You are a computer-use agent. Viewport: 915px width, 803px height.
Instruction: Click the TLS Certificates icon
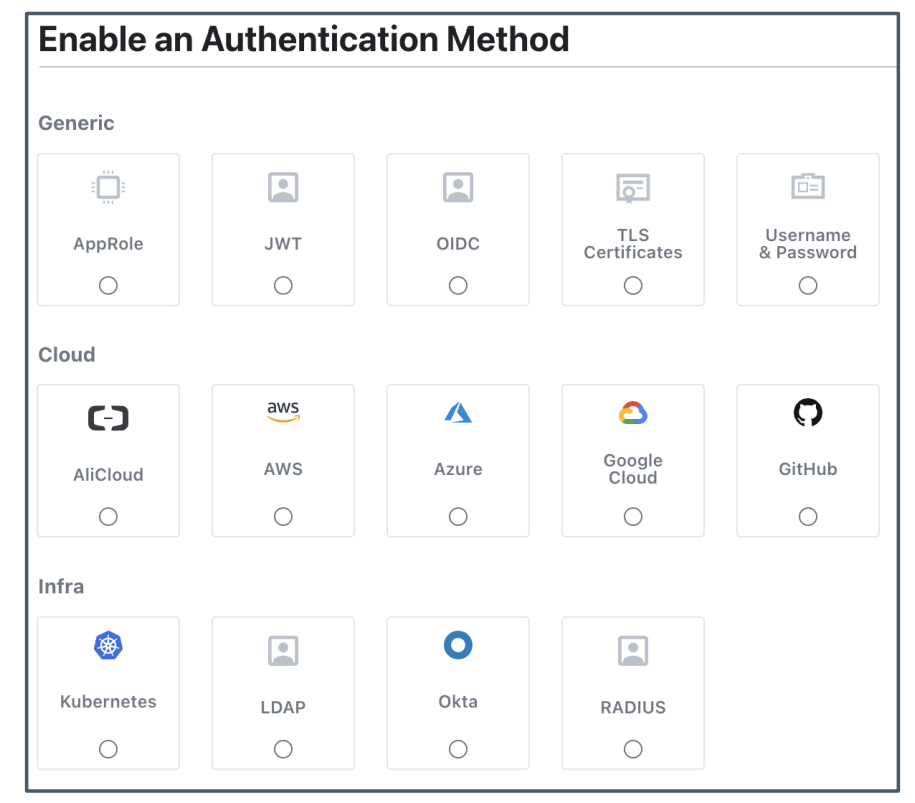tap(633, 187)
